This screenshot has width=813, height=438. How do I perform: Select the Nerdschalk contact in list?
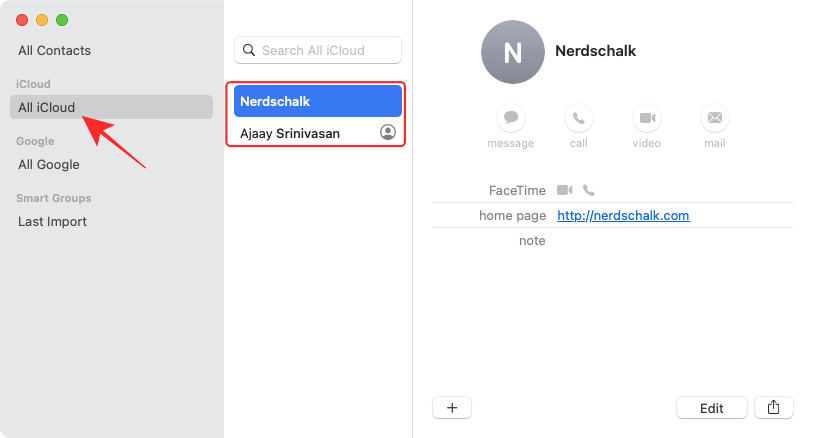[317, 101]
